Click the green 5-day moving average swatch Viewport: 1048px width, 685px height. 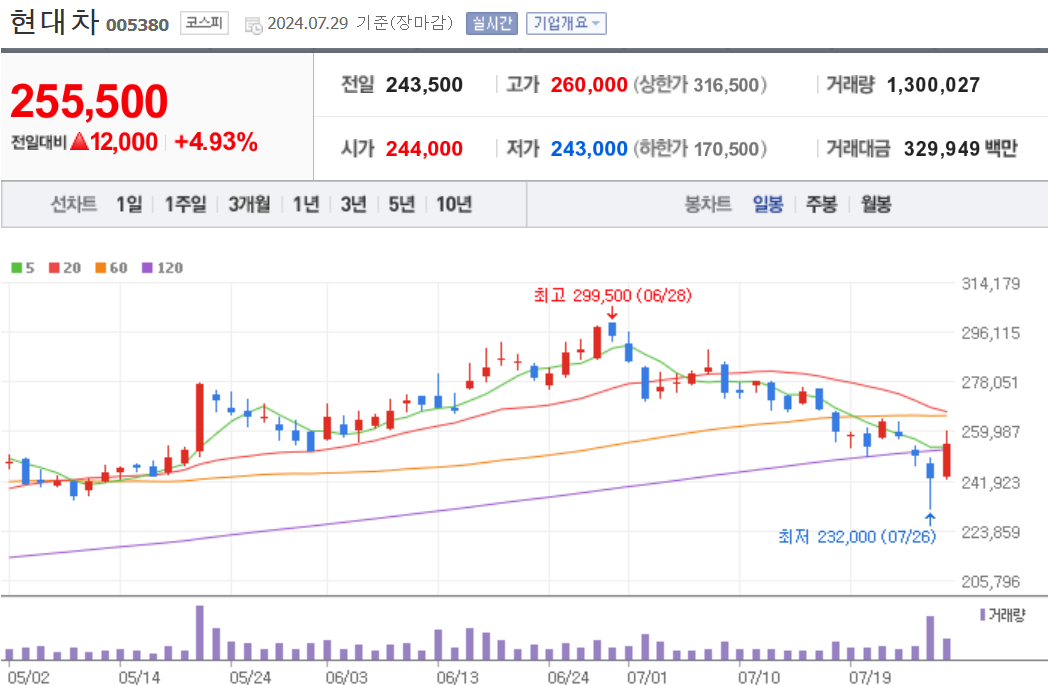[17, 268]
